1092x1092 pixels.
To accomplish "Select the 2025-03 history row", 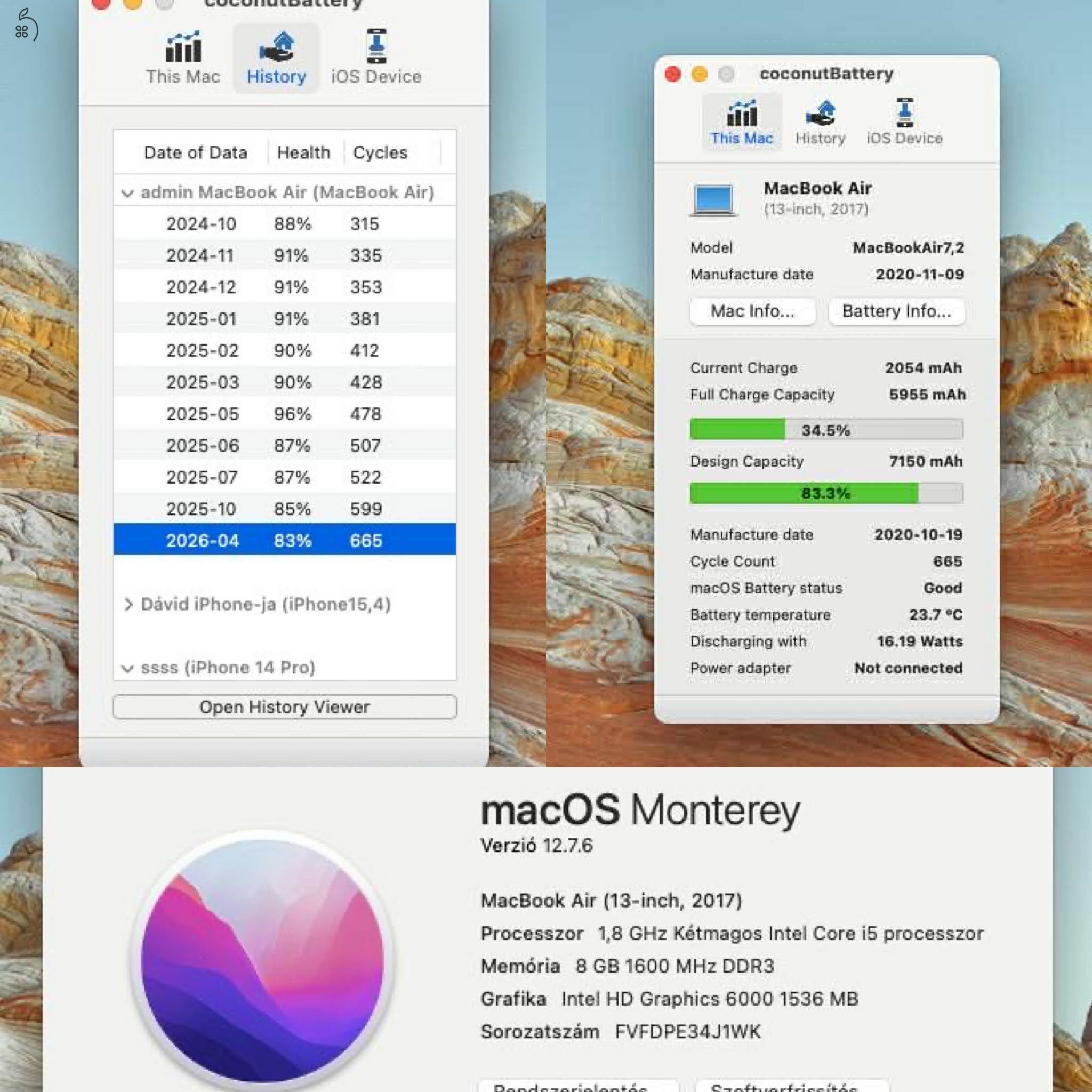I will point(285,382).
